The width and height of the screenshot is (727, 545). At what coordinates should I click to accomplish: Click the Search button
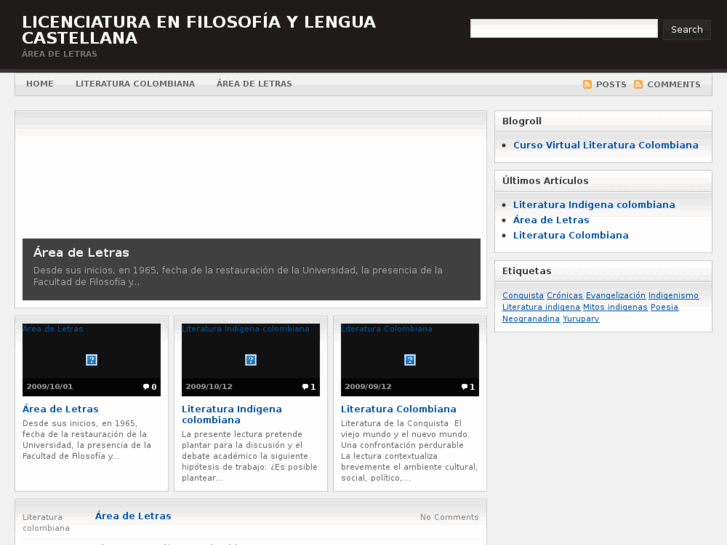click(x=687, y=29)
